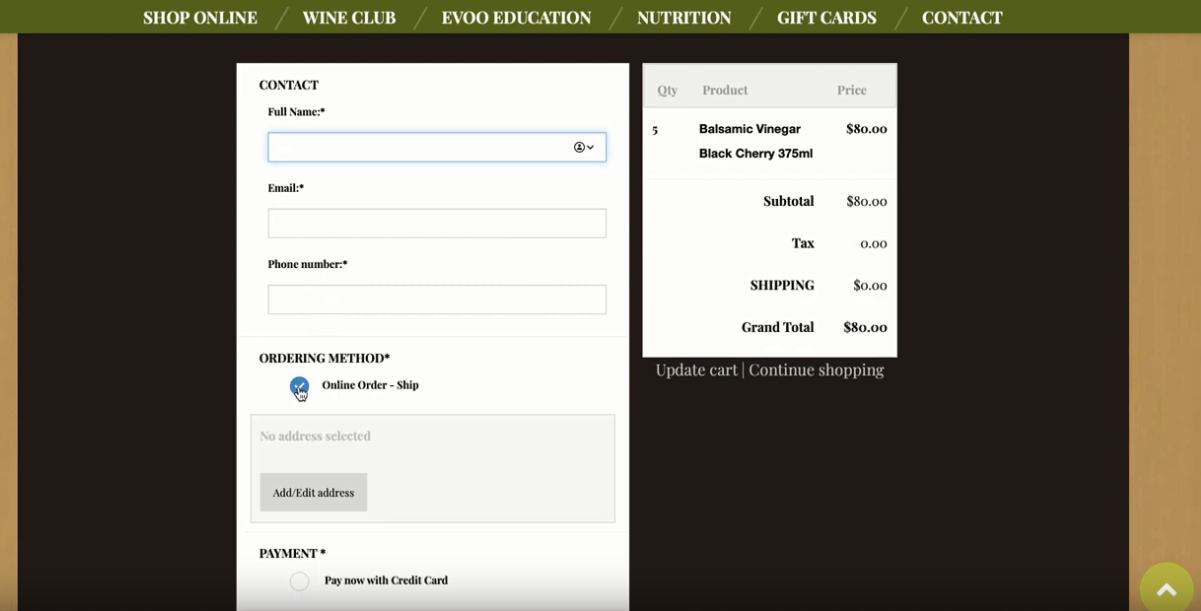
Task: Click the Update cart link
Action: (696, 370)
